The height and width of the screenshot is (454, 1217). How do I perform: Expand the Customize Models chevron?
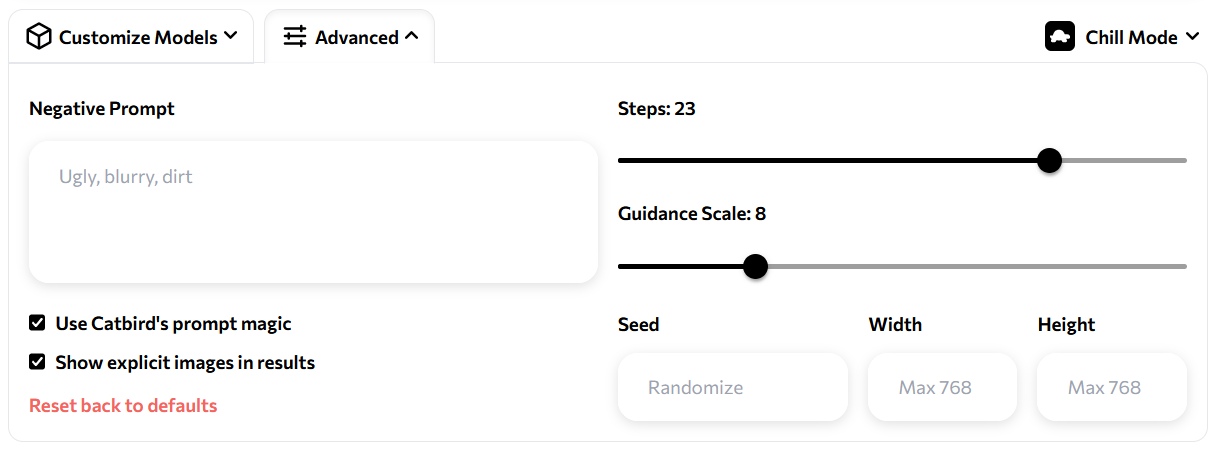pyautogui.click(x=231, y=36)
